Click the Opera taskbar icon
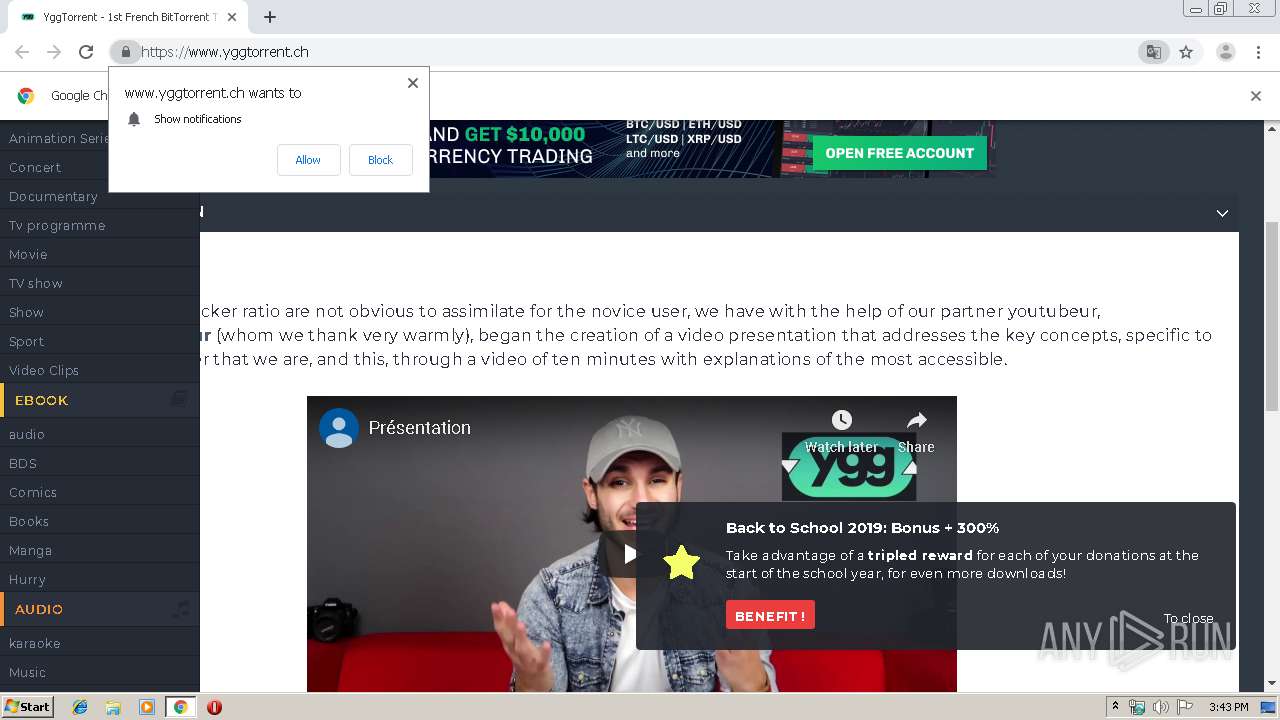Image resolution: width=1280 pixels, height=720 pixels. 214,707
